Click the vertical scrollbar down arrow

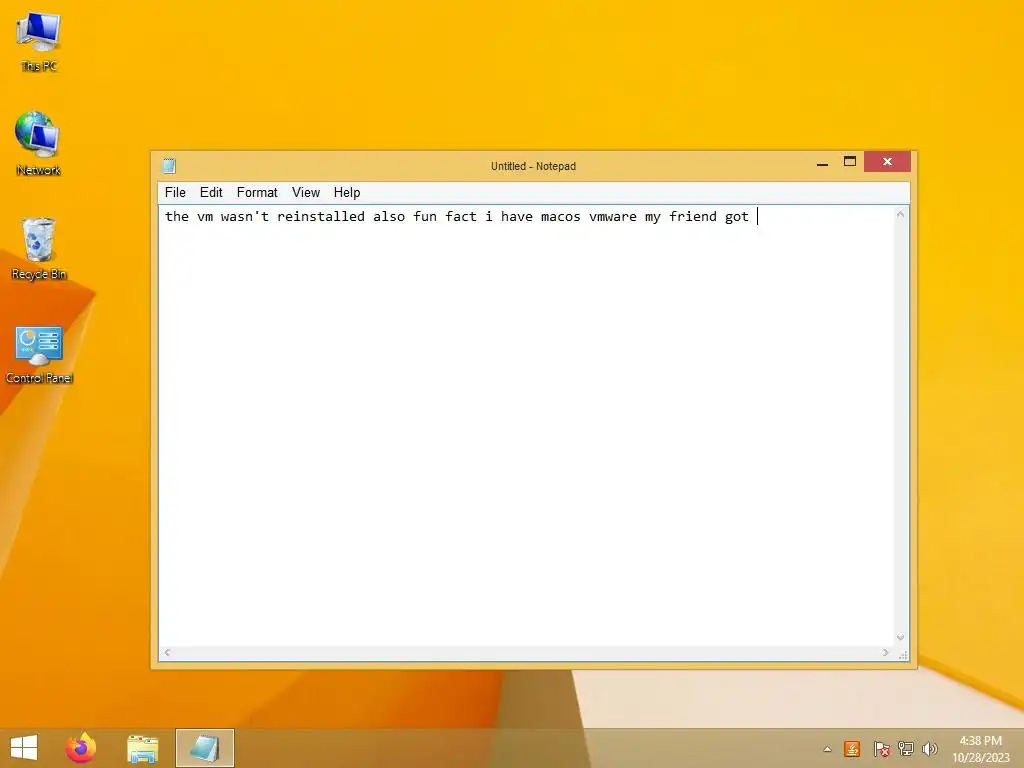click(901, 638)
